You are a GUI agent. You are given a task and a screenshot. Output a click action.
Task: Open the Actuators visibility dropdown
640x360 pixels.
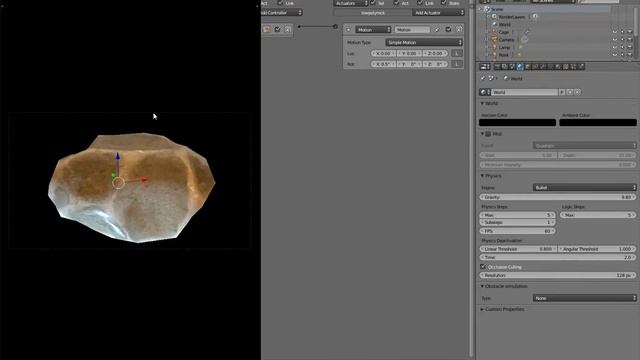[x=351, y=3]
